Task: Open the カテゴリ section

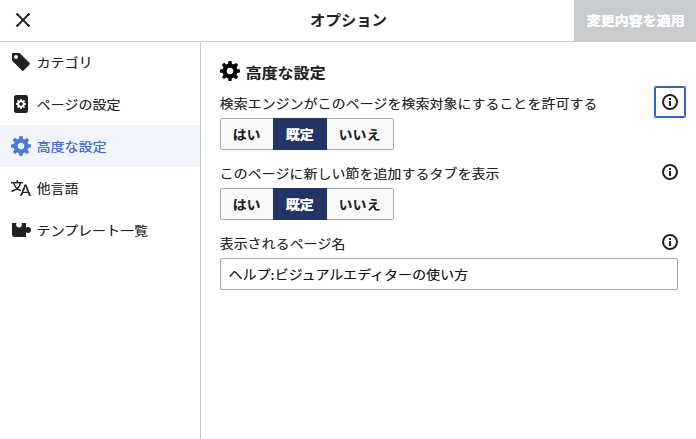Action: coord(100,63)
